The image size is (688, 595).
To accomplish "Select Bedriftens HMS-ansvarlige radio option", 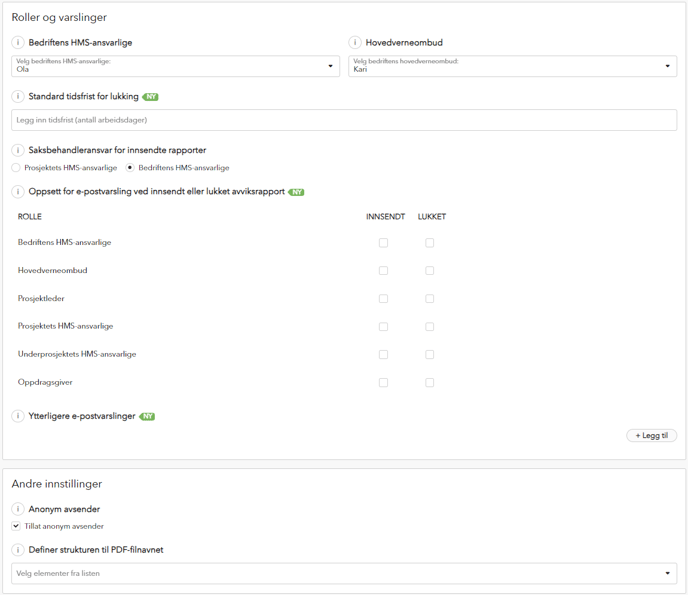I will [130, 168].
